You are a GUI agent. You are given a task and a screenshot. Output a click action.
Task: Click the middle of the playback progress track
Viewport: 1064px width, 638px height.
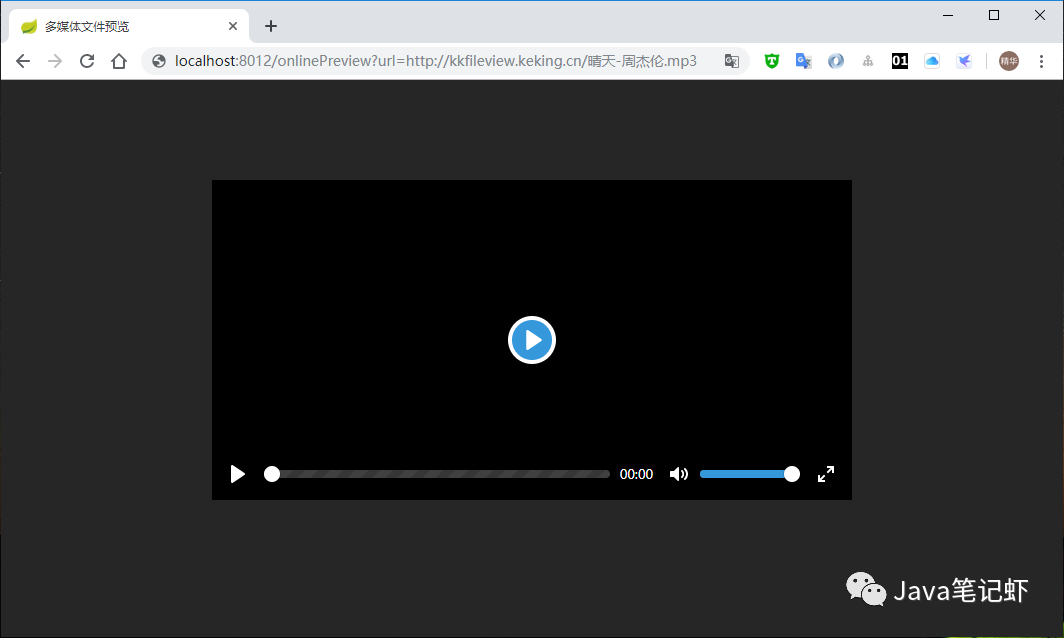tap(437, 474)
